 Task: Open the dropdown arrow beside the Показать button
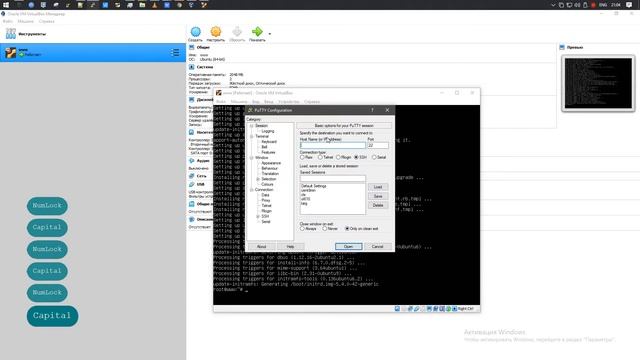[270, 34]
